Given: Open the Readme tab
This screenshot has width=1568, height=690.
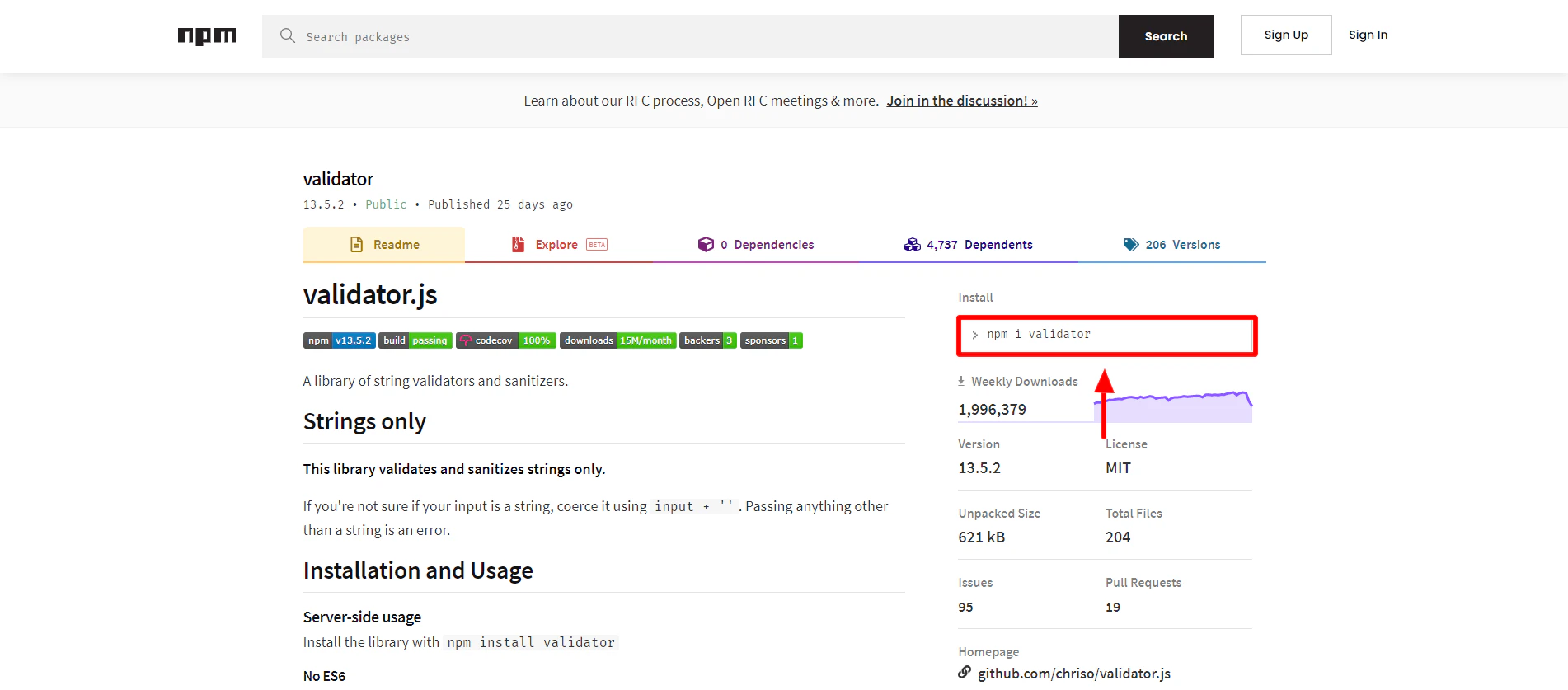Looking at the screenshot, I should [384, 245].
